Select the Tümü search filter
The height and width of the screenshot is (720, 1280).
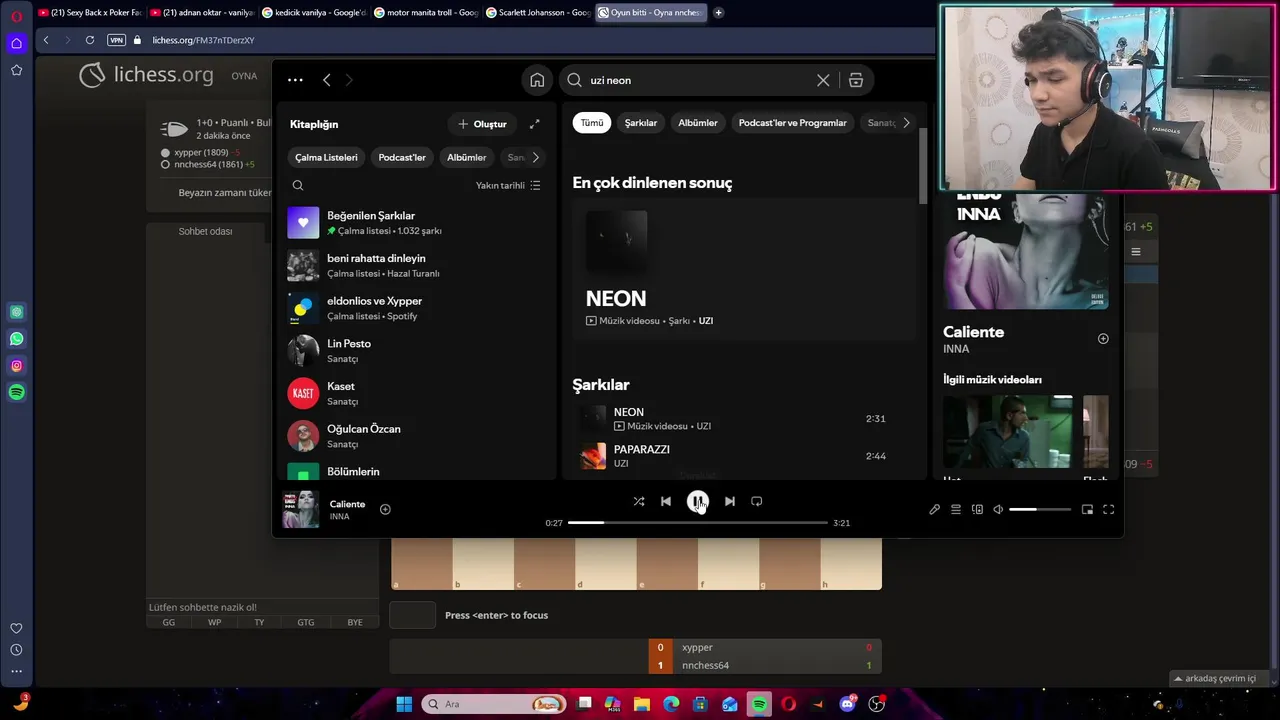click(x=592, y=123)
